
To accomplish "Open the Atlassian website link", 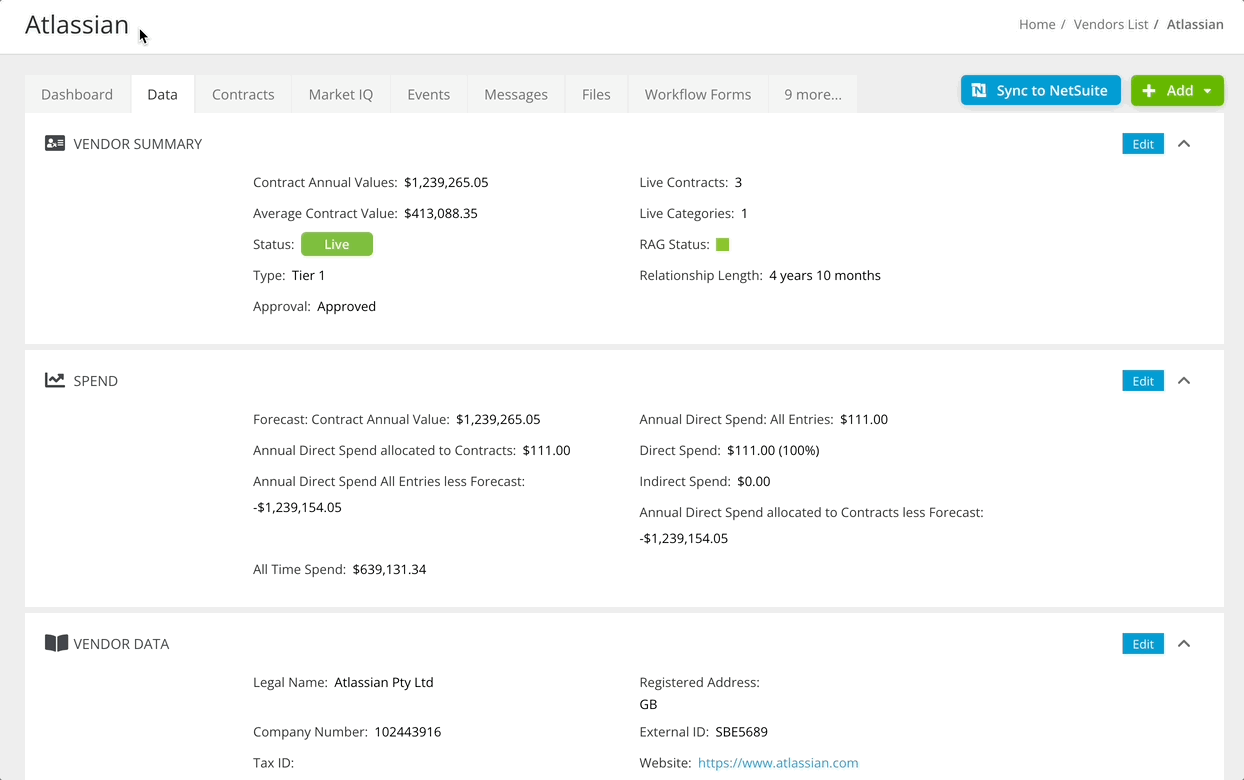I will 778,762.
